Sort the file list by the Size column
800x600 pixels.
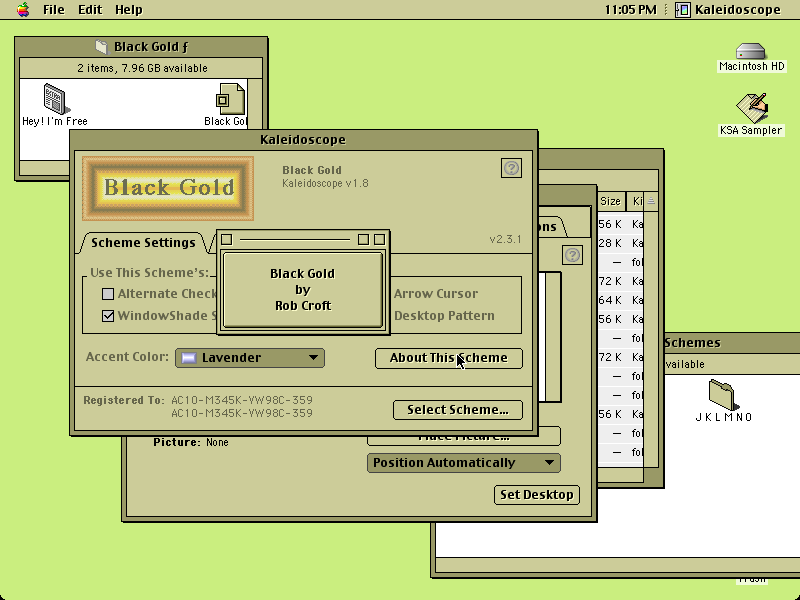pyautogui.click(x=610, y=201)
